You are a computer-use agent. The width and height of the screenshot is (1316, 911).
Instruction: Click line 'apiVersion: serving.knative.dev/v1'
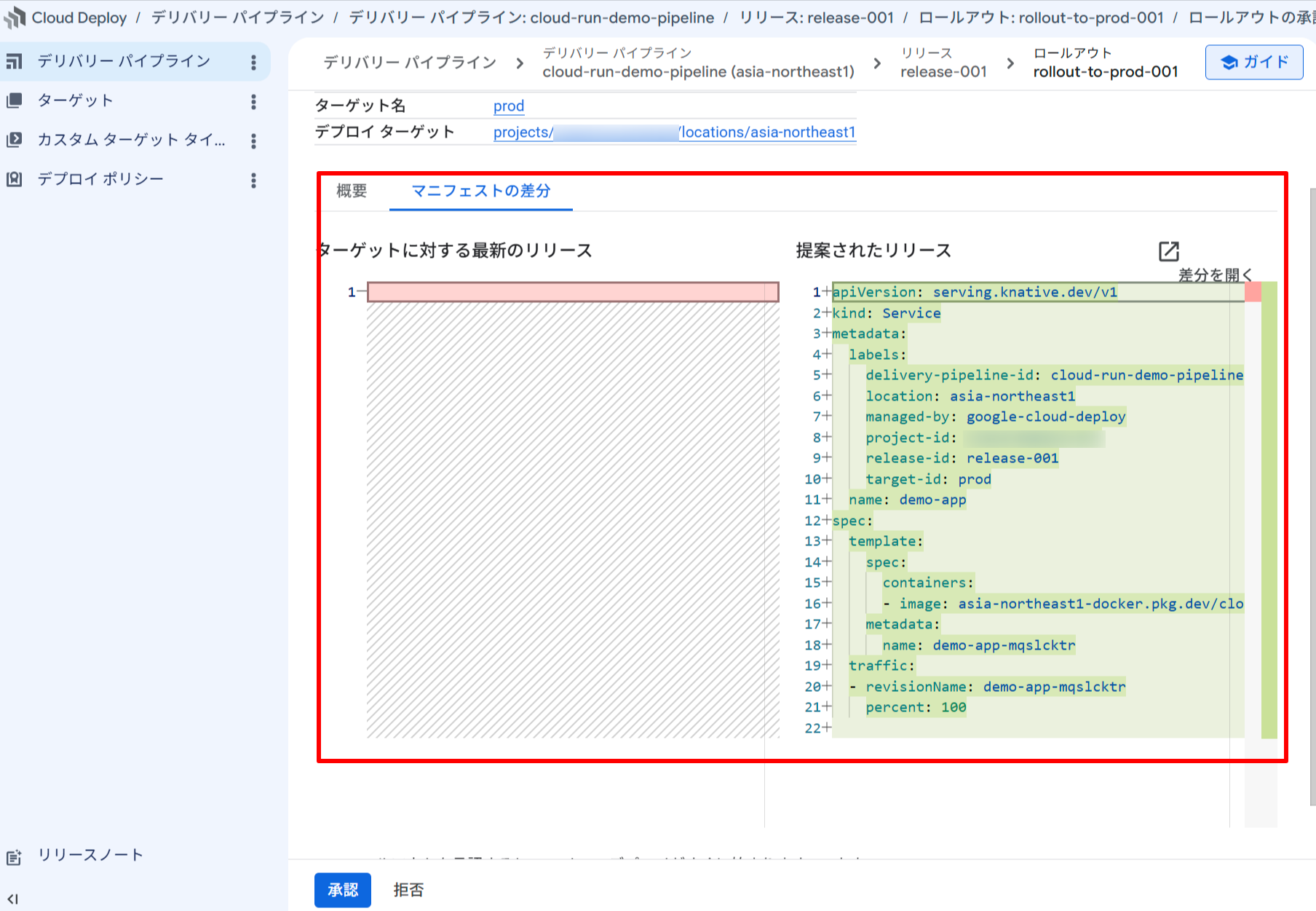pos(975,292)
